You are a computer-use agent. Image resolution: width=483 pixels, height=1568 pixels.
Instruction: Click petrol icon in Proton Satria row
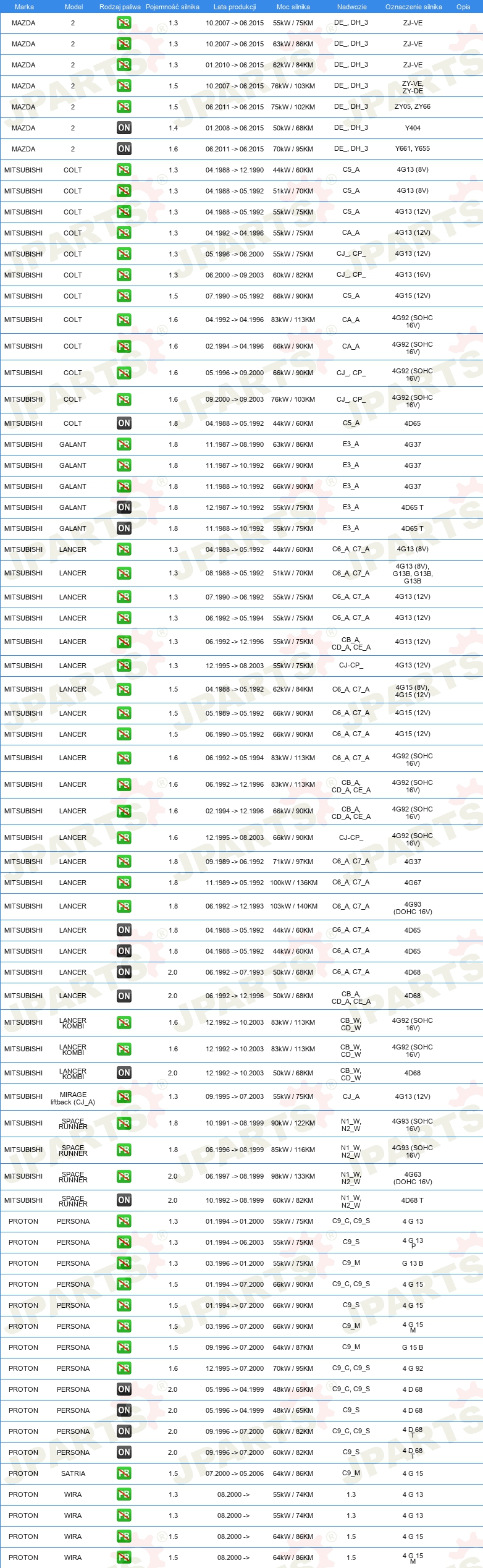(124, 1473)
